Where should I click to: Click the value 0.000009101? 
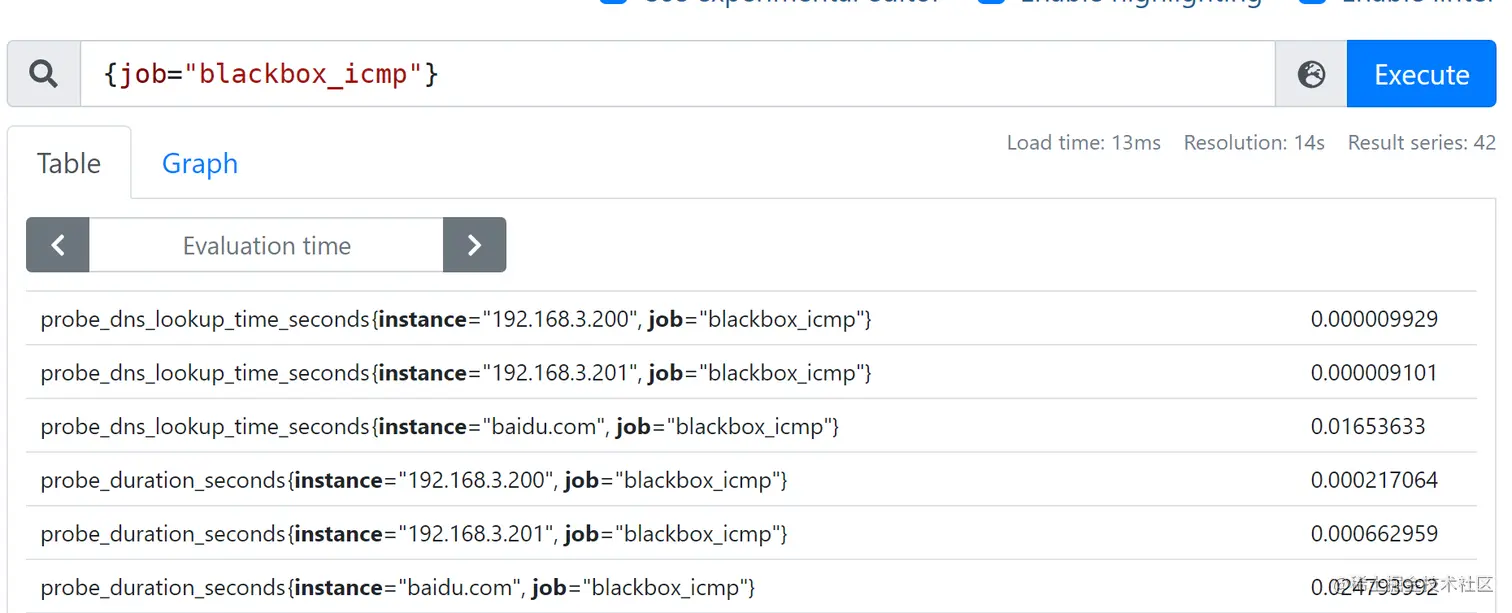[x=1374, y=373]
